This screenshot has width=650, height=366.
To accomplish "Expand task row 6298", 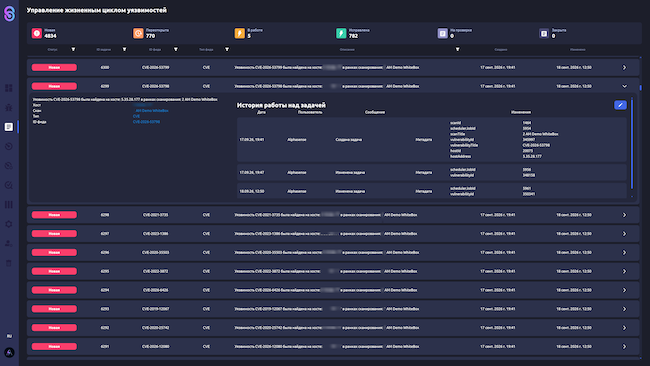I will point(624,215).
